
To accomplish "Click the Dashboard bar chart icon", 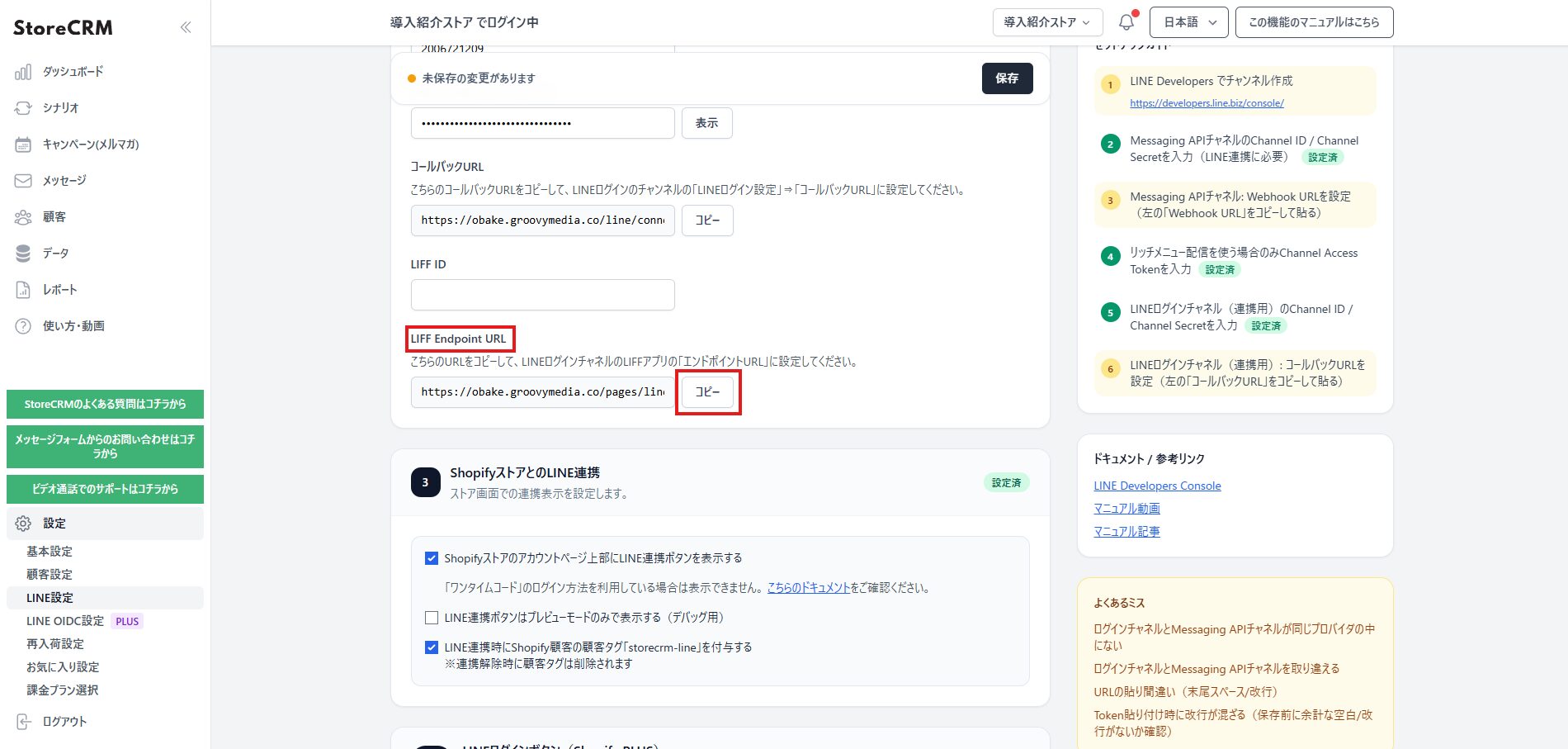I will [23, 72].
